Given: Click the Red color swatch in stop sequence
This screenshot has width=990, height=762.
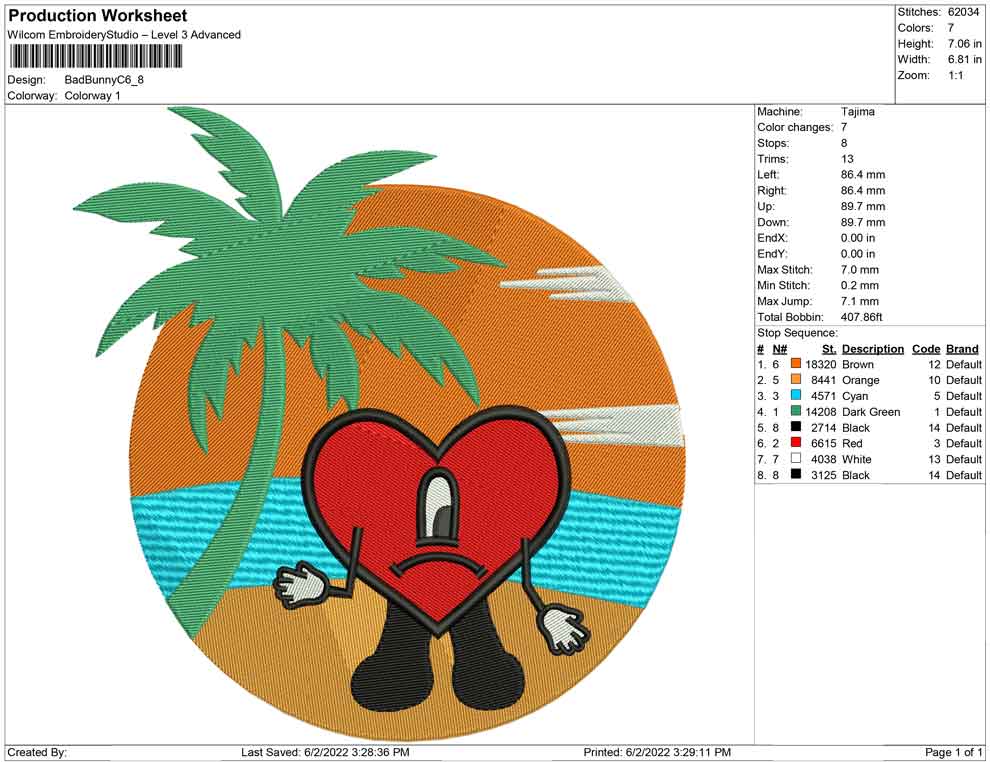Looking at the screenshot, I should 796,443.
